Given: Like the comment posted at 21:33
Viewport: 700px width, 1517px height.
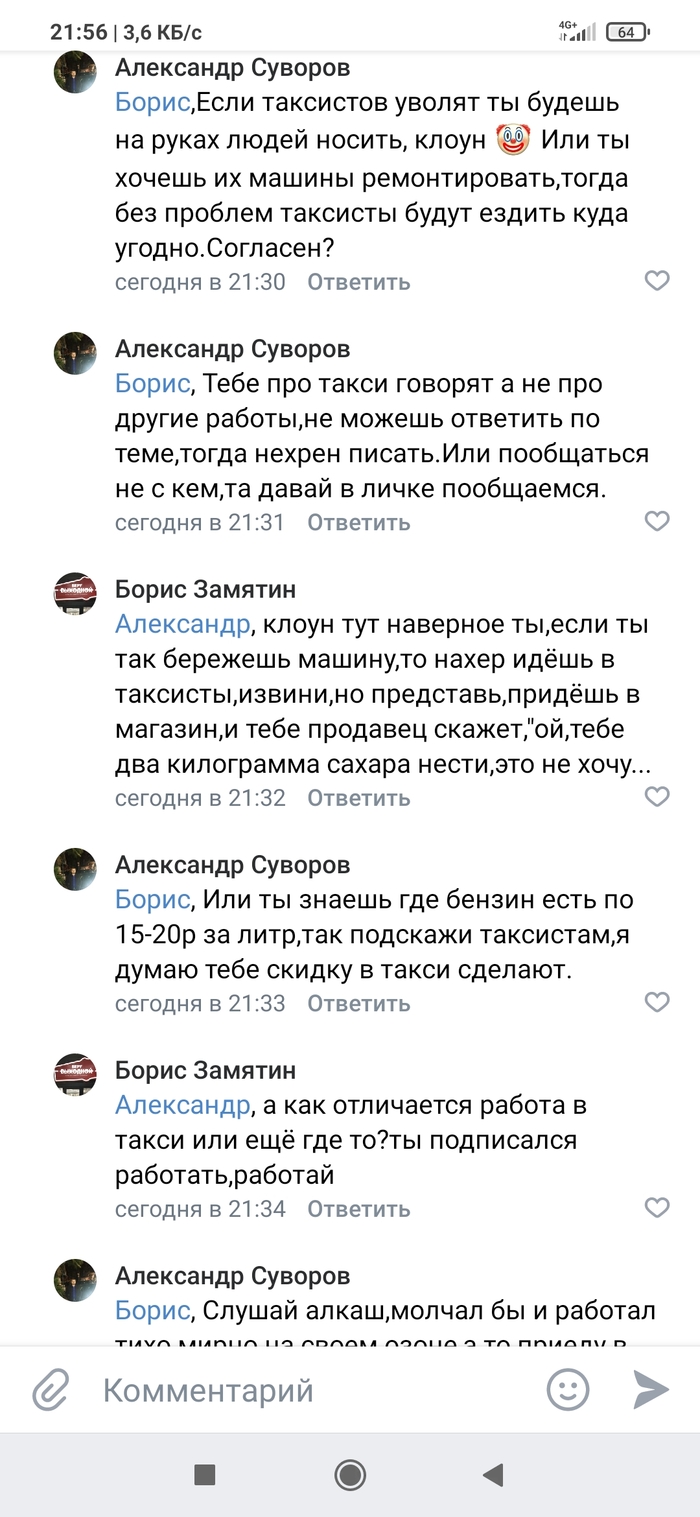Looking at the screenshot, I should coord(656,1002).
